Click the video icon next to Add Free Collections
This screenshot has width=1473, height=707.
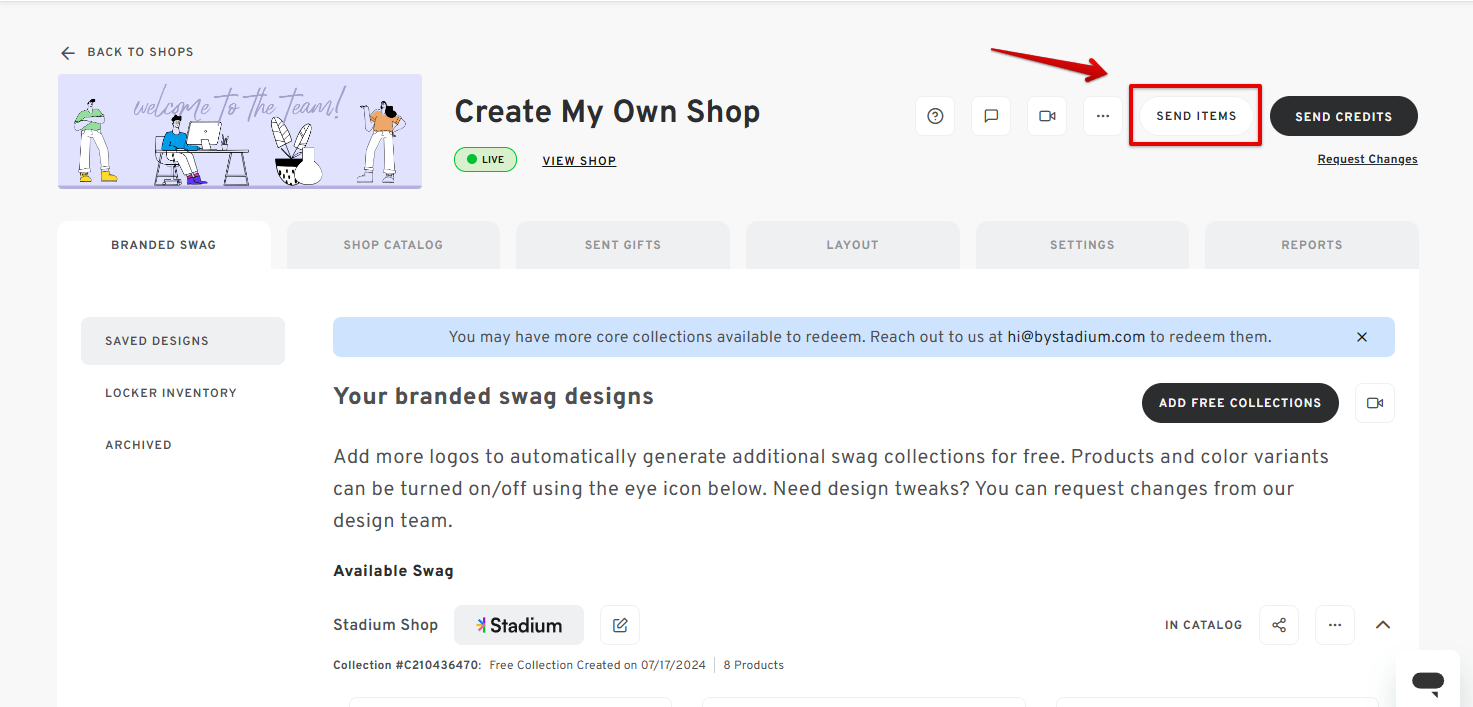pyautogui.click(x=1375, y=402)
